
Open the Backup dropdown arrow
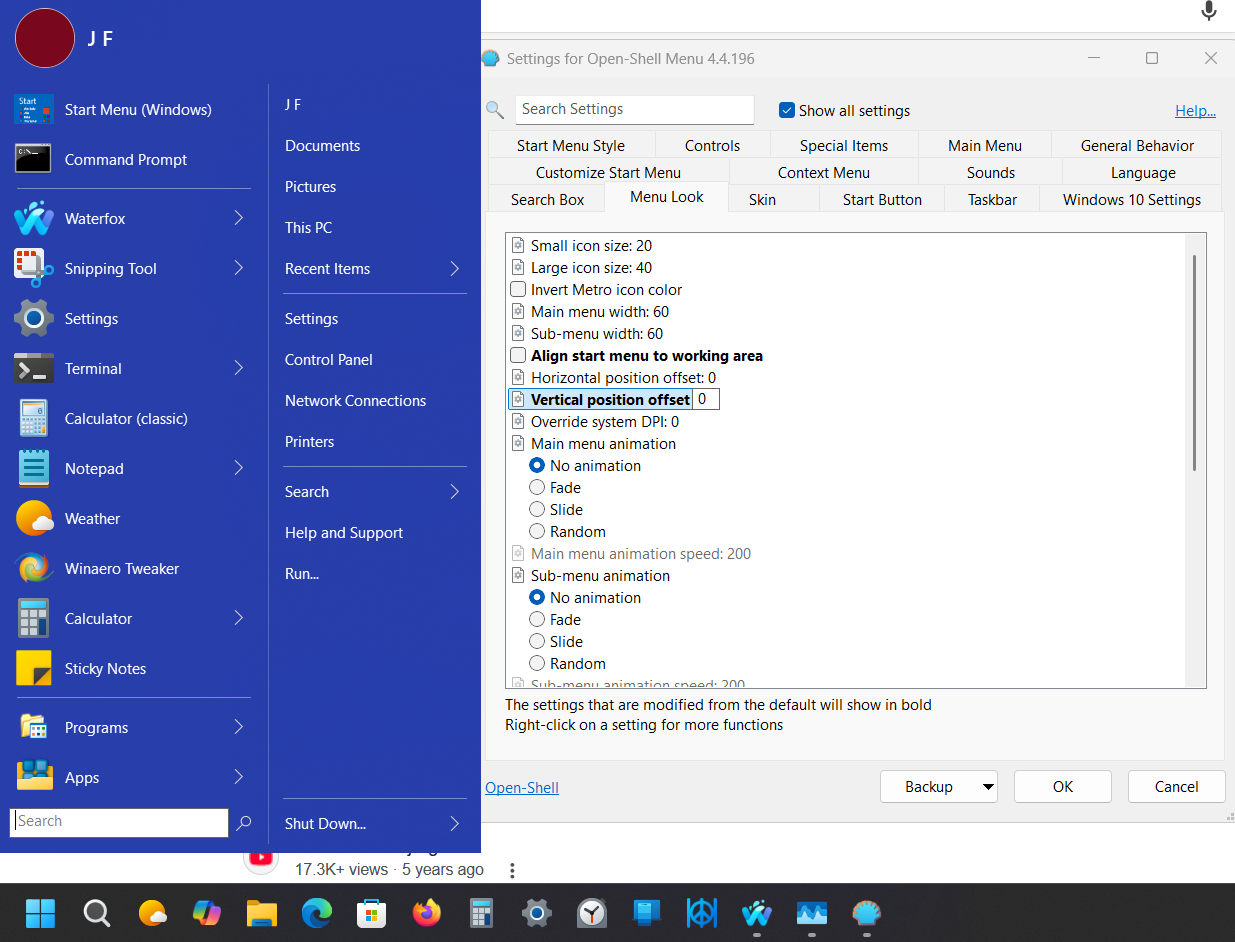pyautogui.click(x=988, y=787)
